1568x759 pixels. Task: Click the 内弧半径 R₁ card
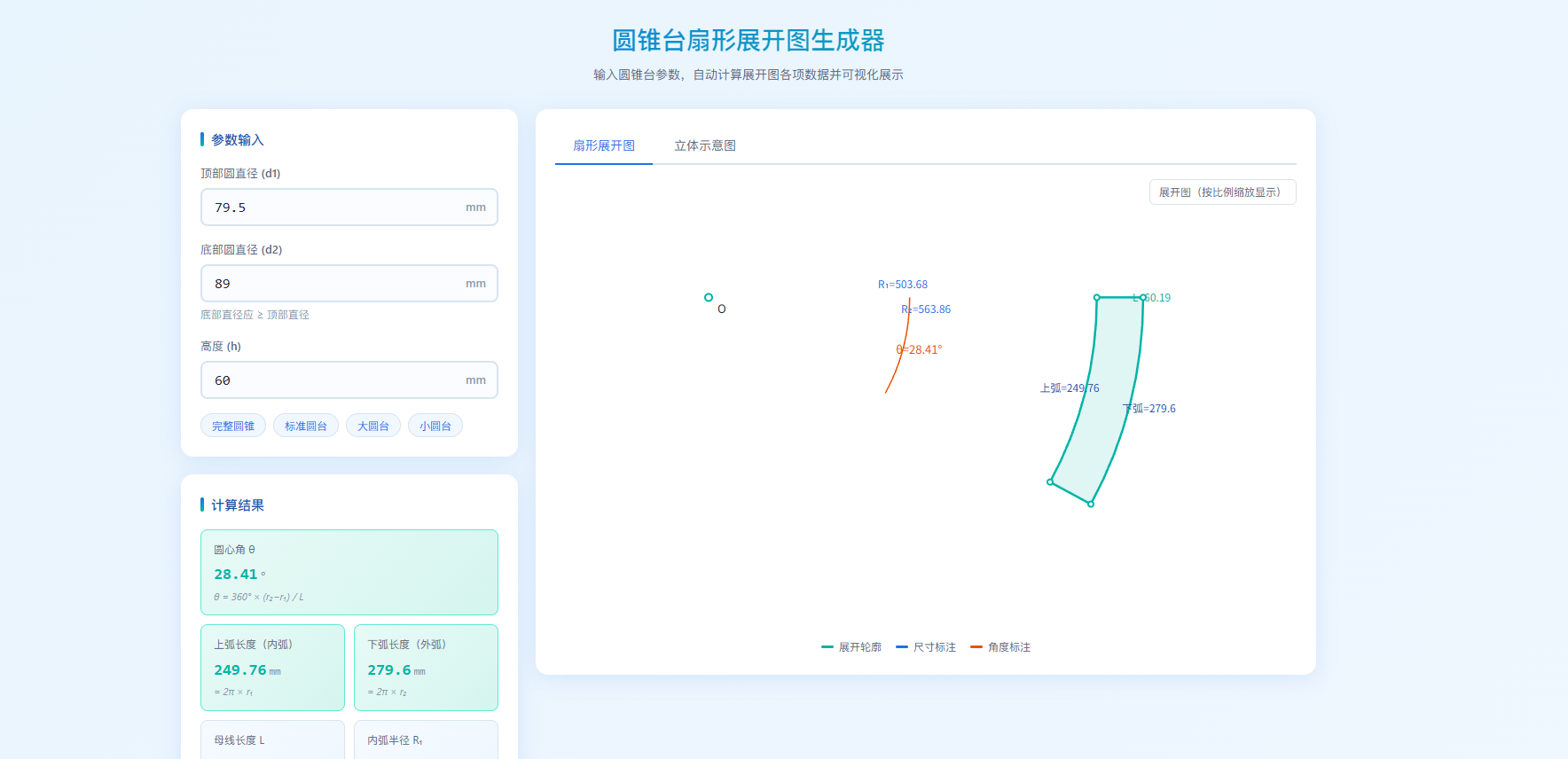tap(426, 739)
